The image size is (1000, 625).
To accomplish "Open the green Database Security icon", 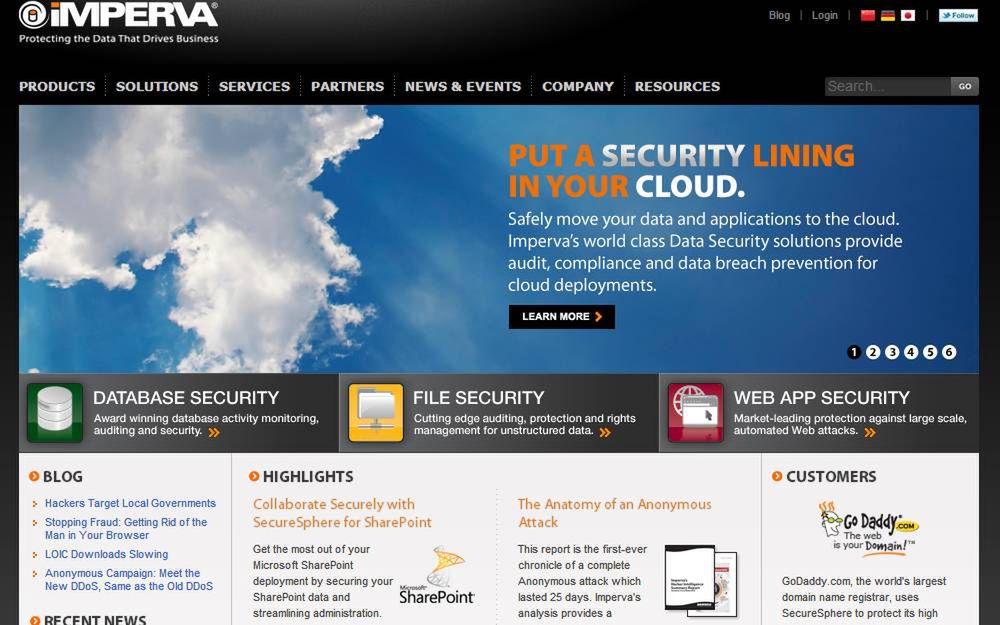I will click(x=55, y=413).
